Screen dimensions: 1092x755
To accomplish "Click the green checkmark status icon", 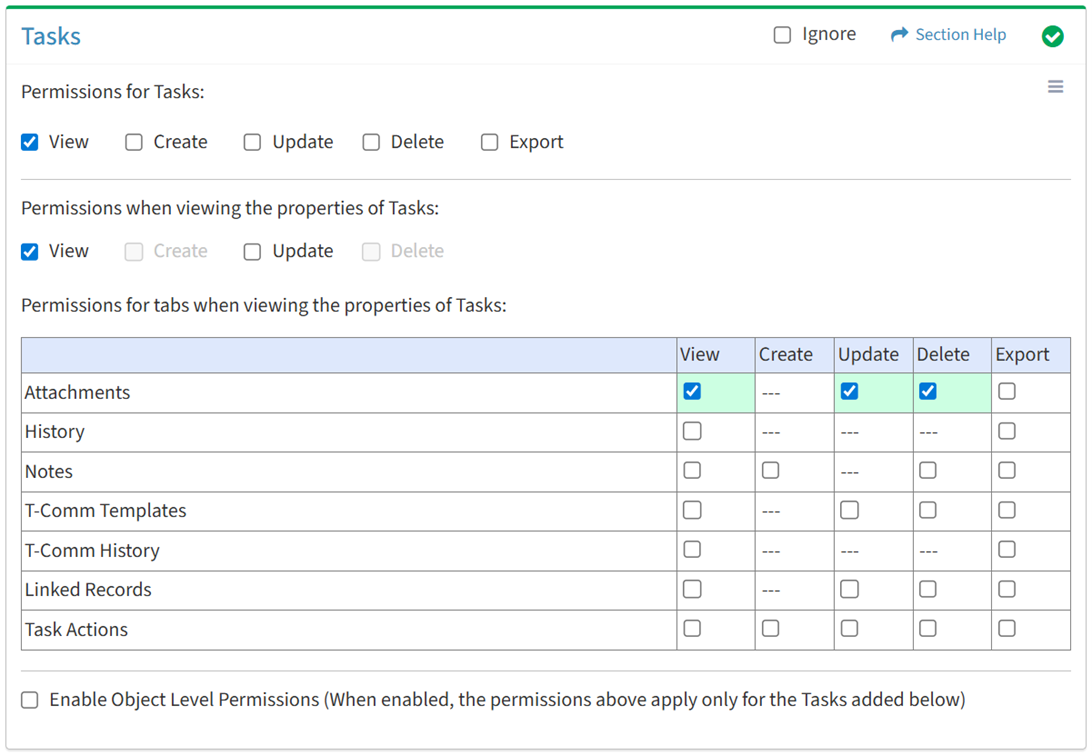I will click(x=1052, y=36).
